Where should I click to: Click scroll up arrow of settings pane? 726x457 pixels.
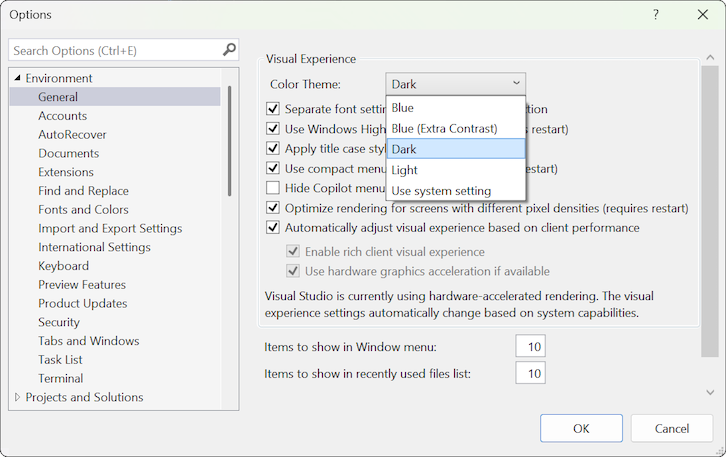[x=710, y=57]
